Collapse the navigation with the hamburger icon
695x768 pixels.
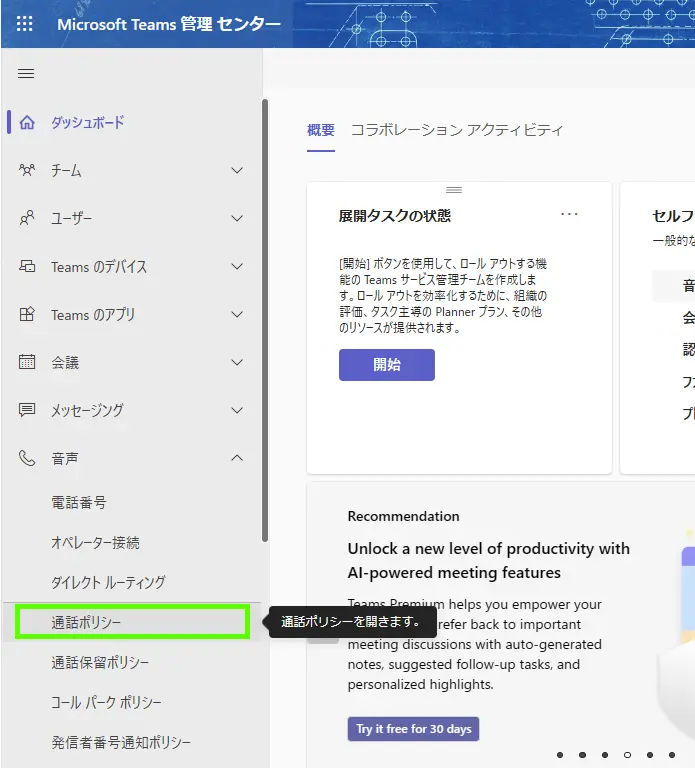[x=26, y=73]
